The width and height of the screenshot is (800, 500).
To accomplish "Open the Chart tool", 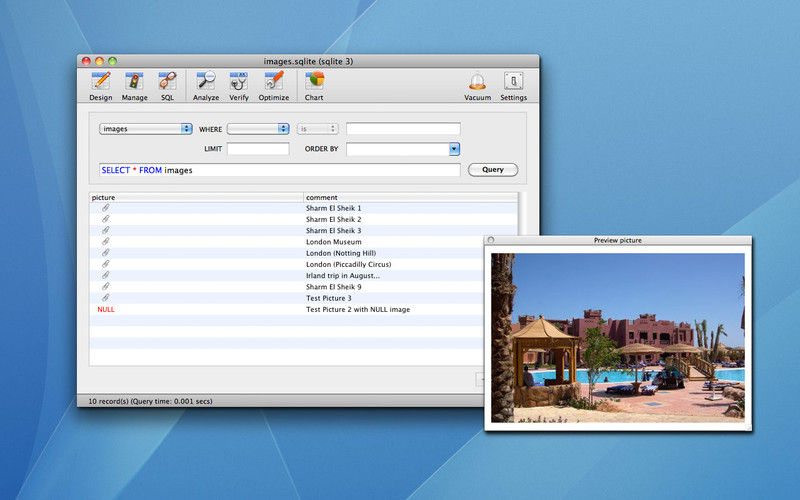I will (x=314, y=86).
